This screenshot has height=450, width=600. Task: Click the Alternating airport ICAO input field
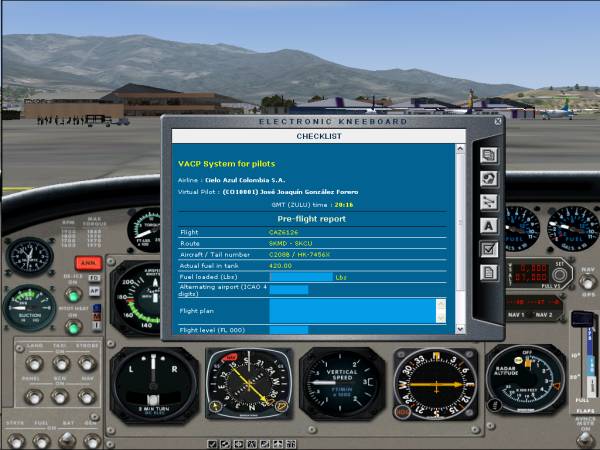coord(289,290)
